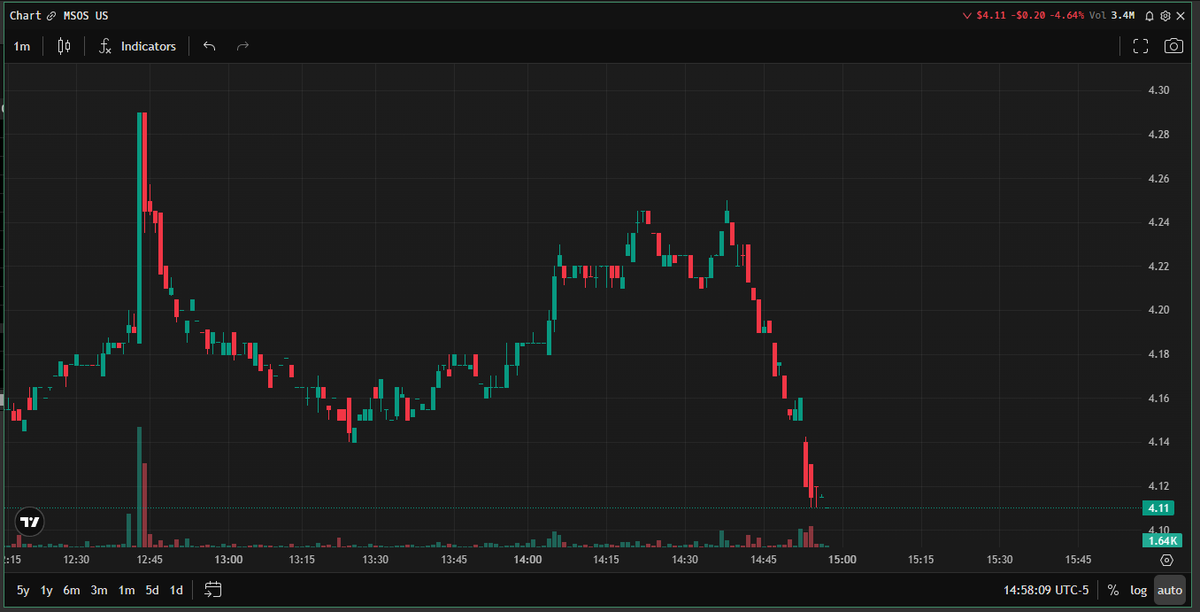The width and height of the screenshot is (1200, 612).
Task: Toggle percent scale mode
Action: tap(1112, 590)
